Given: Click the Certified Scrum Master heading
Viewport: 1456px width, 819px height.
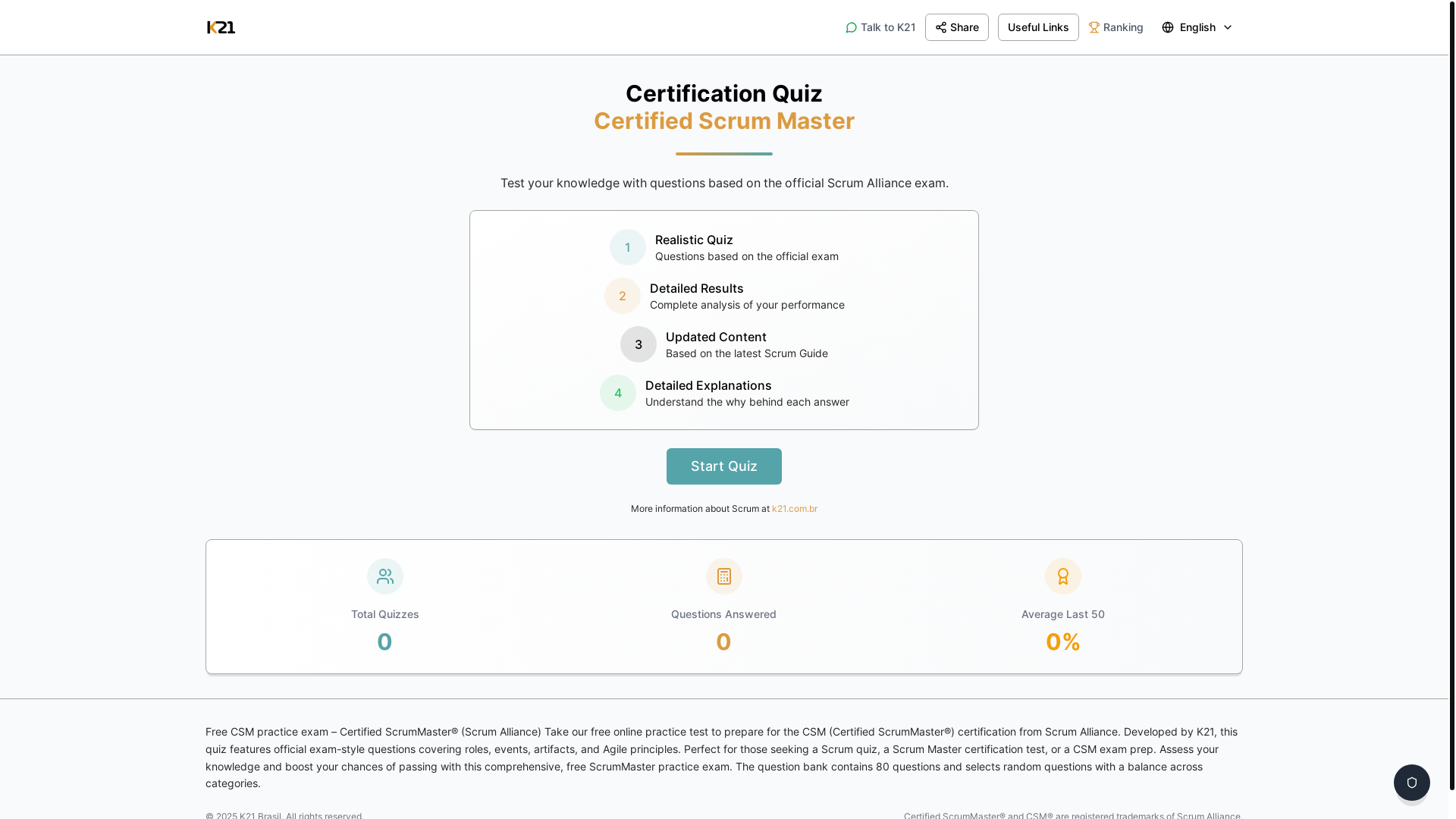Looking at the screenshot, I should click(x=724, y=121).
